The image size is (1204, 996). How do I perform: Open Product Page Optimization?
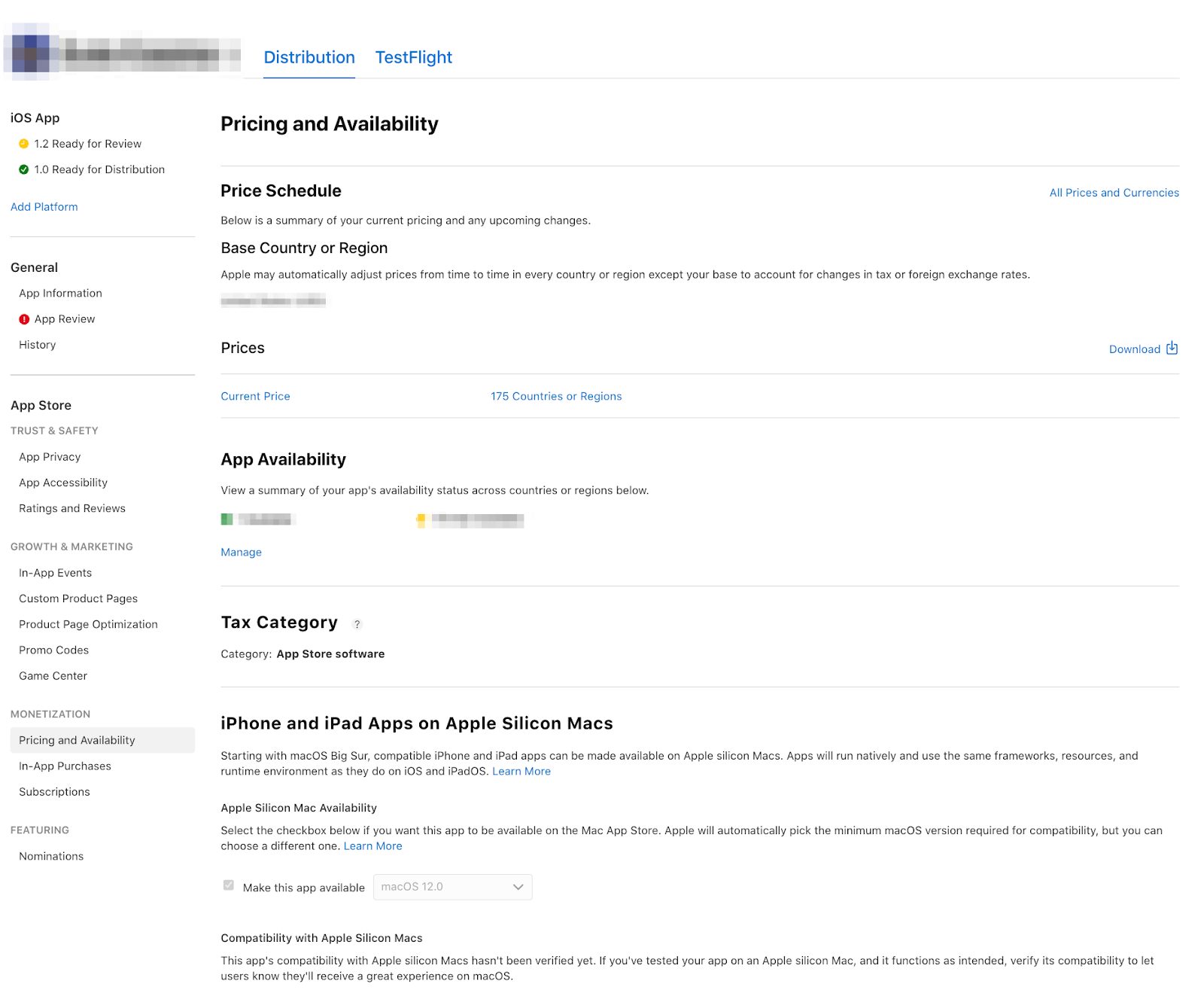(88, 624)
